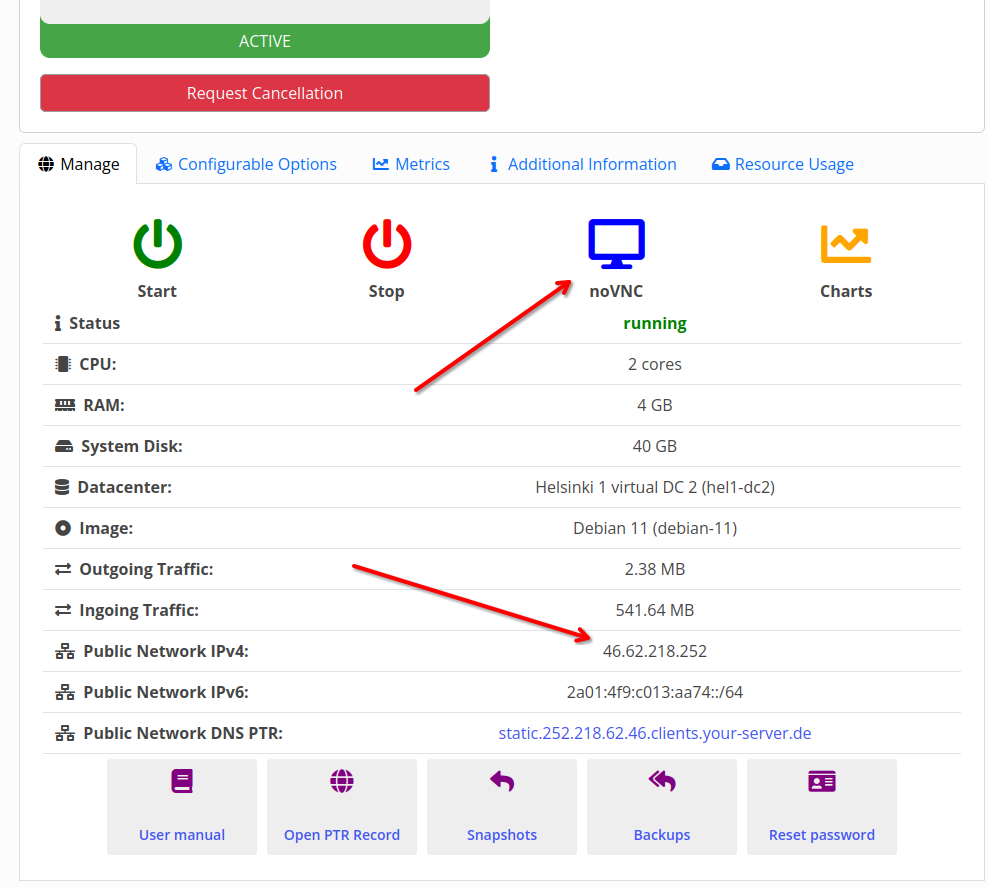The height and width of the screenshot is (889, 988).
Task: Open the static.252.218.62.46 DNS PTR link
Action: point(655,732)
